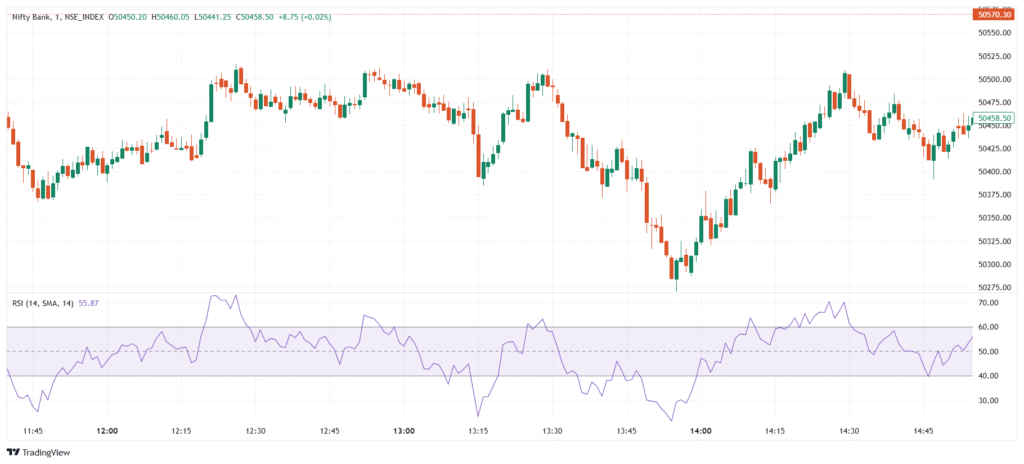
Task: Click the 50500.00 price scale label
Action: (993, 79)
